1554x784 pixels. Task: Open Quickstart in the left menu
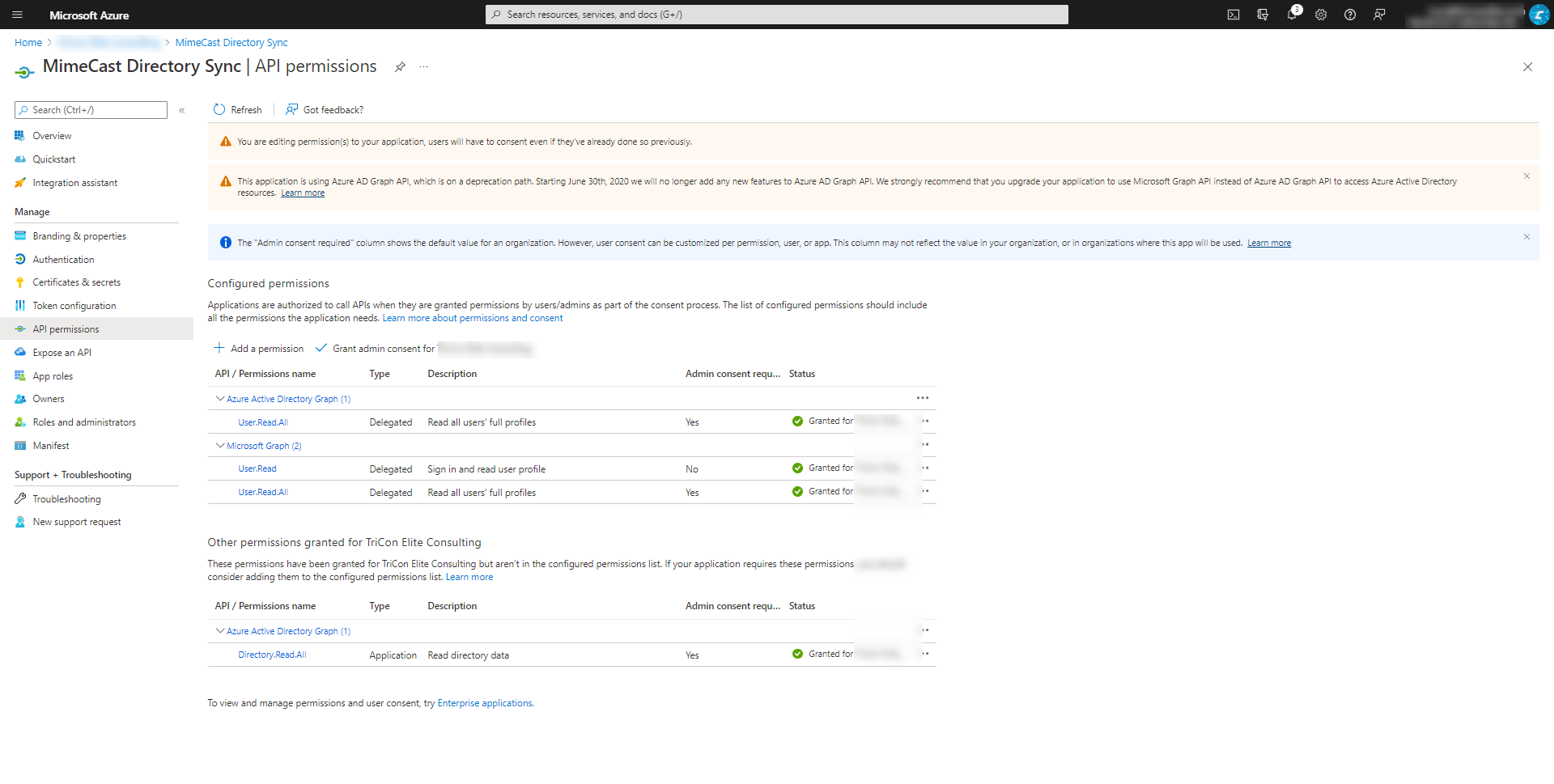pos(53,159)
